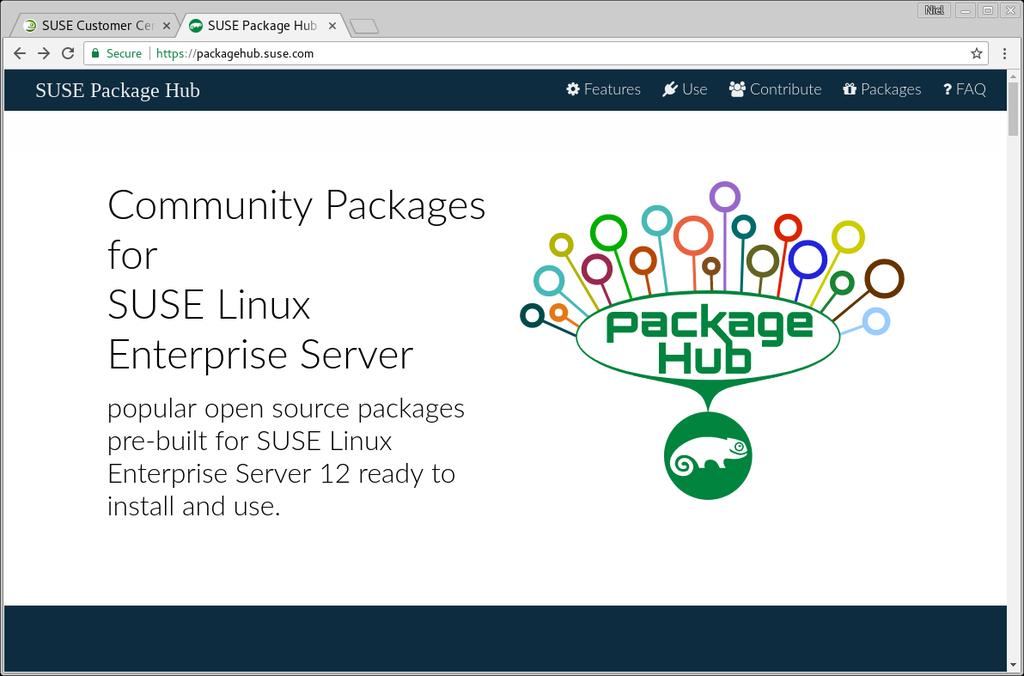Go to the Contribute section
The width and height of the screenshot is (1024, 676).
click(775, 89)
